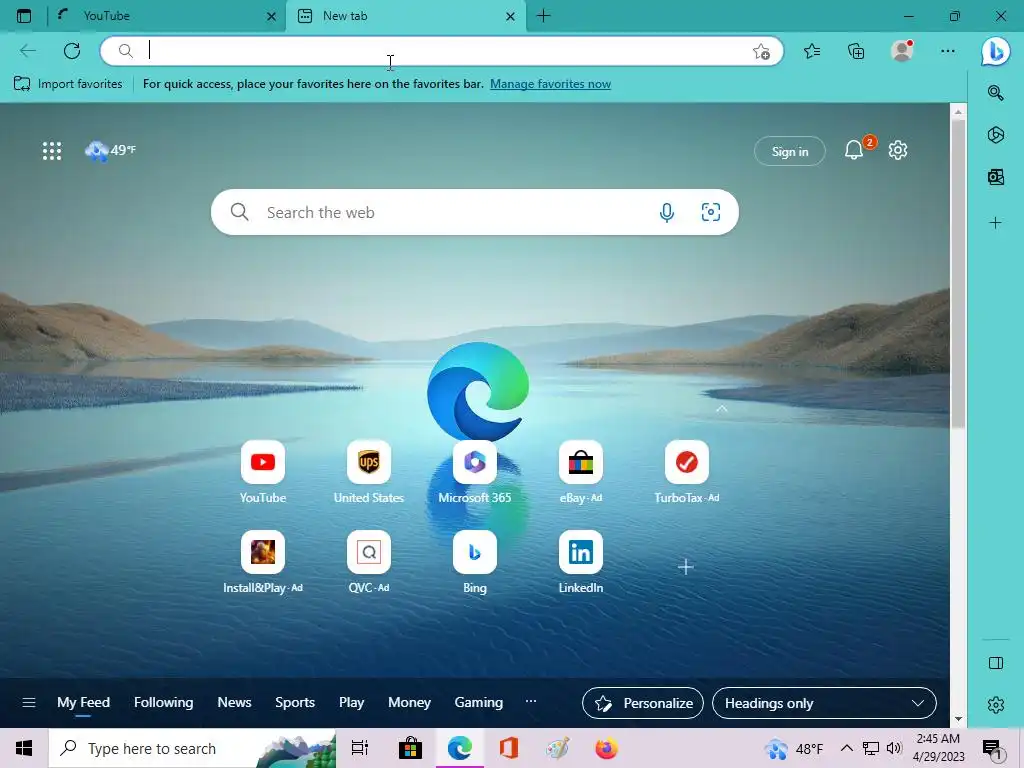Open the Collections icon
Image resolution: width=1024 pixels, height=768 pixels.
856,51
